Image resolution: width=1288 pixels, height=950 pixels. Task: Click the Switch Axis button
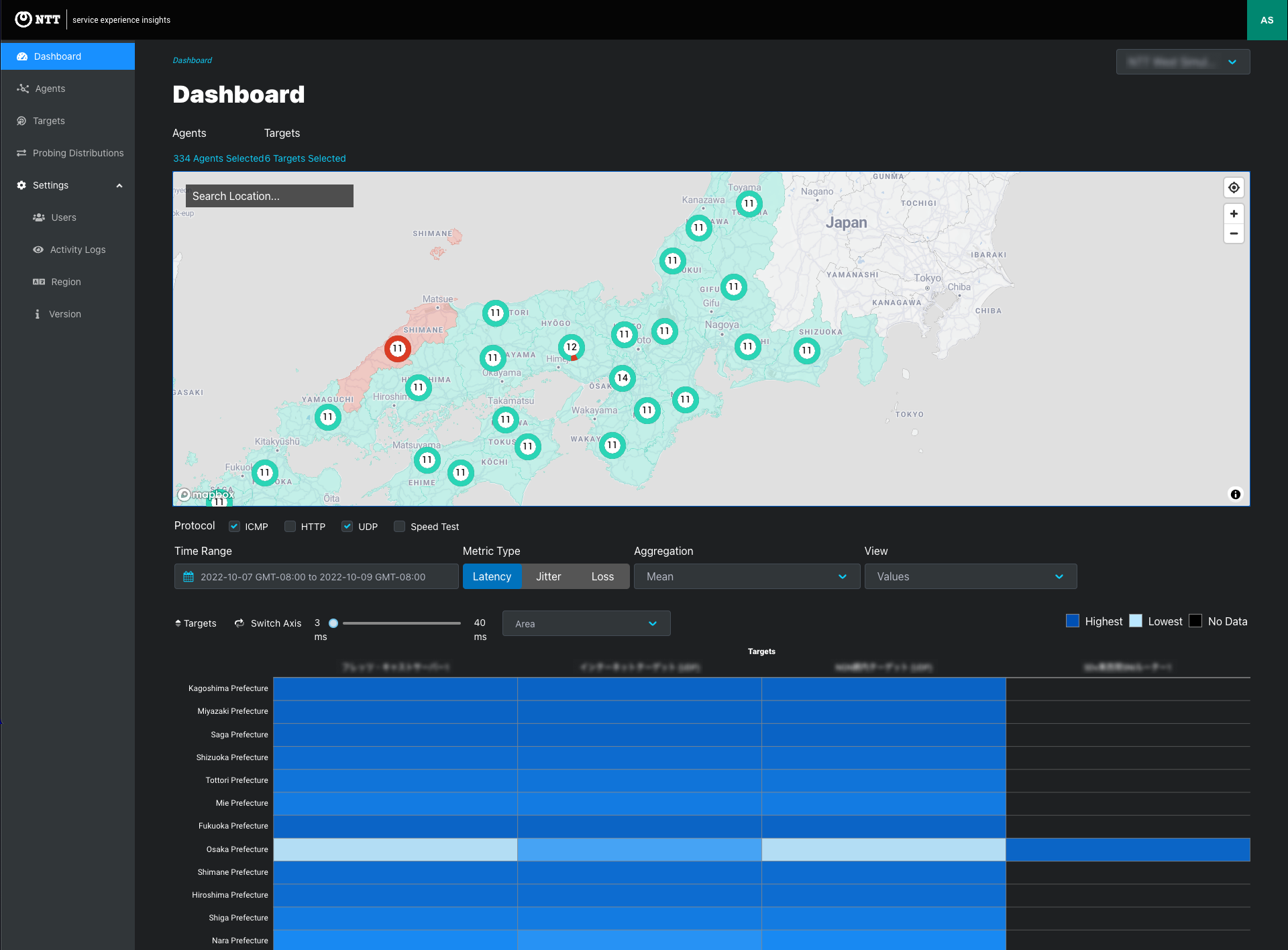[x=268, y=623]
